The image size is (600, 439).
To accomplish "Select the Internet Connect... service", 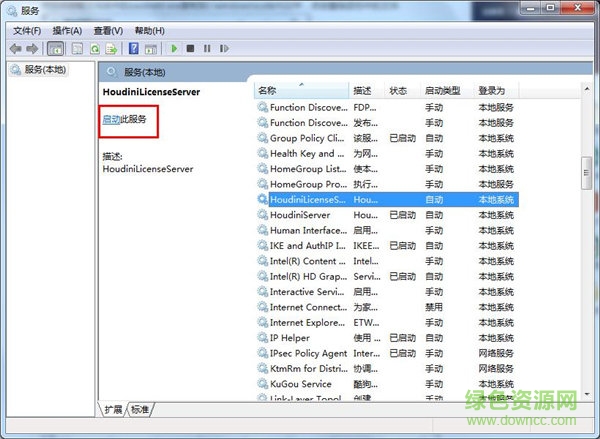I will (386, 307).
